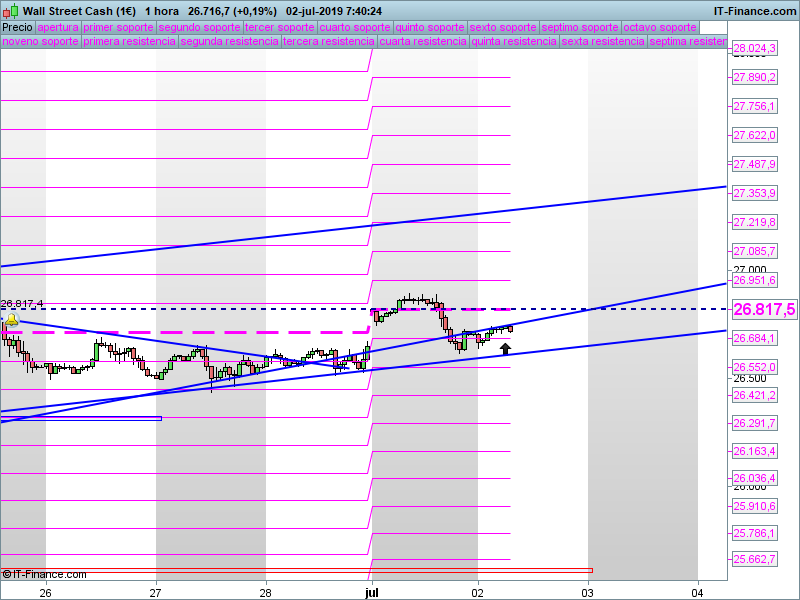Click the 28 date axis label
800x600 pixels.
(x=265, y=593)
